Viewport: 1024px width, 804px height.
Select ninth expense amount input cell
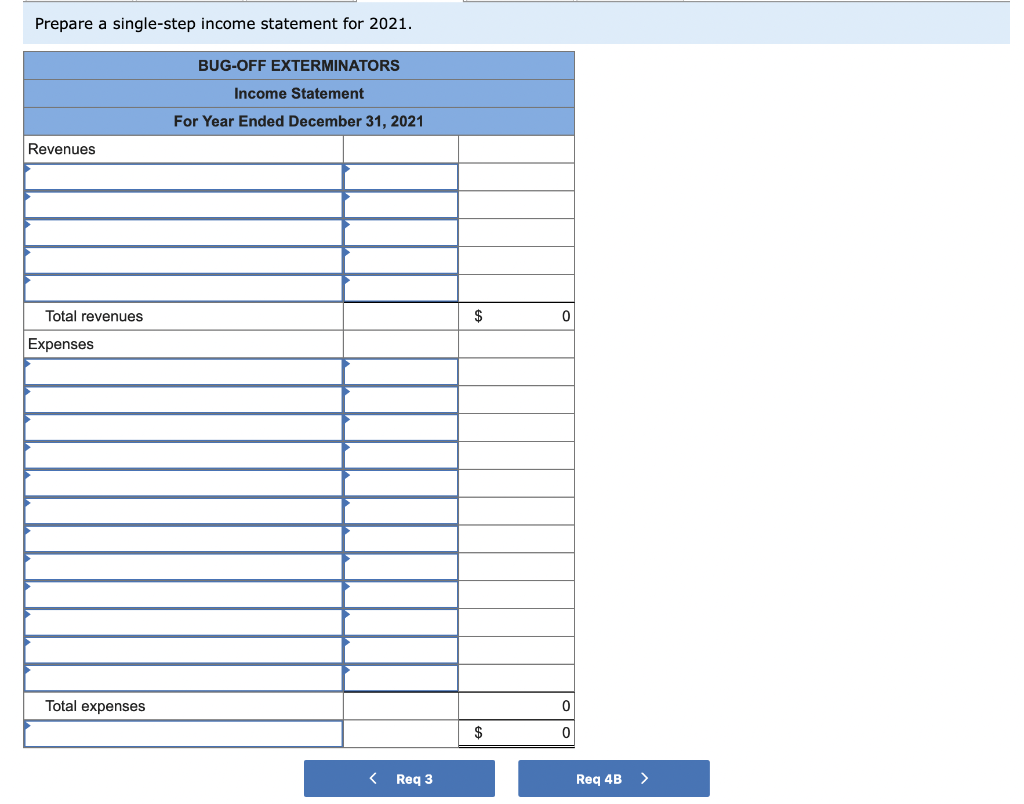click(401, 594)
